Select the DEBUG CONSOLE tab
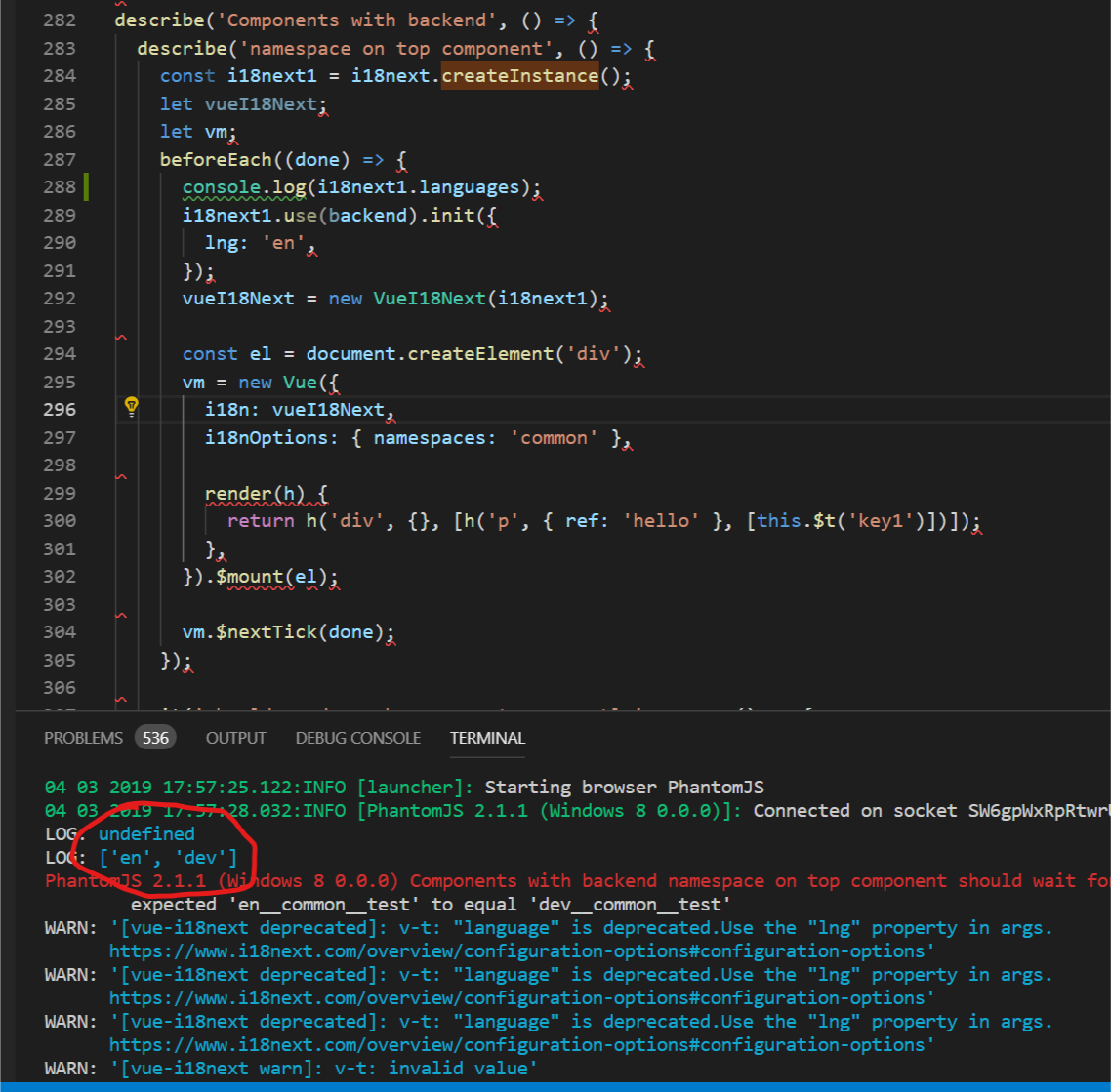Screen dimensions: 1111x1092 coord(358,738)
